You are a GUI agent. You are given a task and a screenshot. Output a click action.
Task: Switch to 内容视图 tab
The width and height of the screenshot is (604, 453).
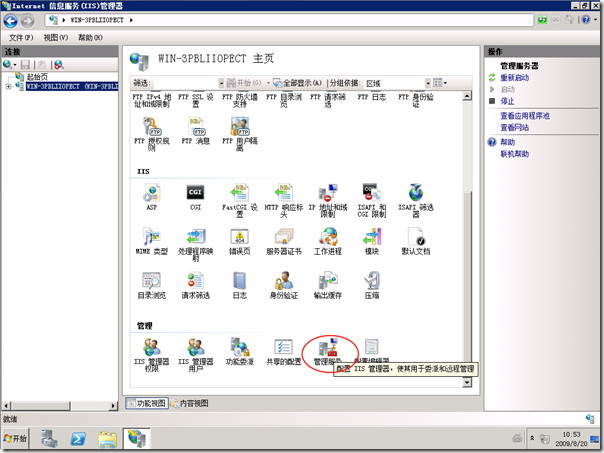190,403
